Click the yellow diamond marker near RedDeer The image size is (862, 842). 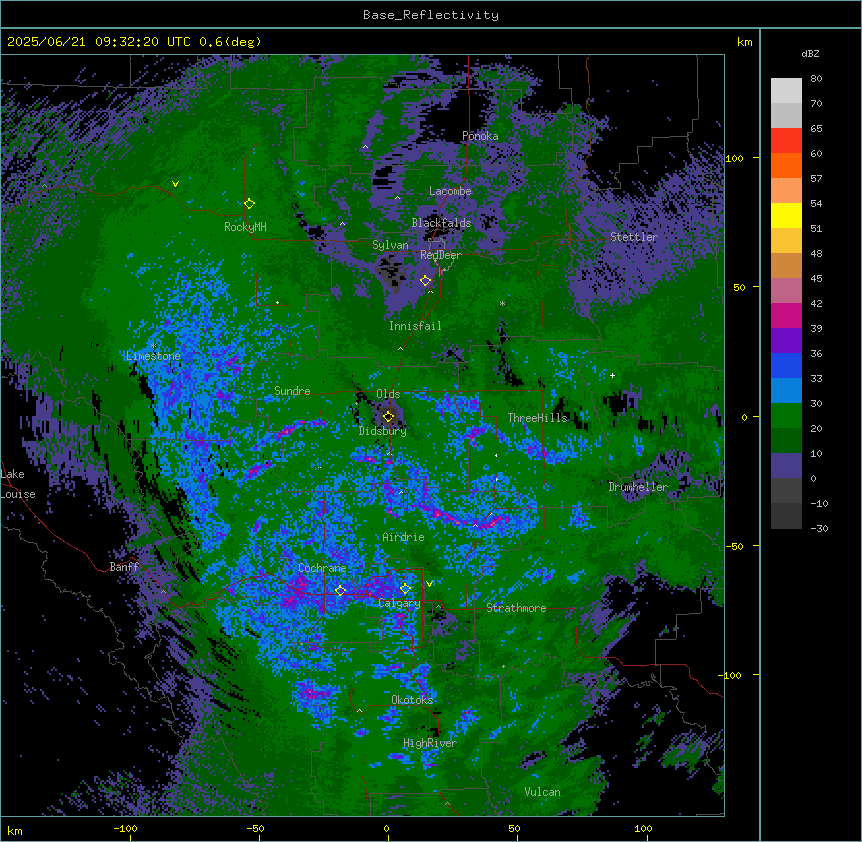pos(425,281)
